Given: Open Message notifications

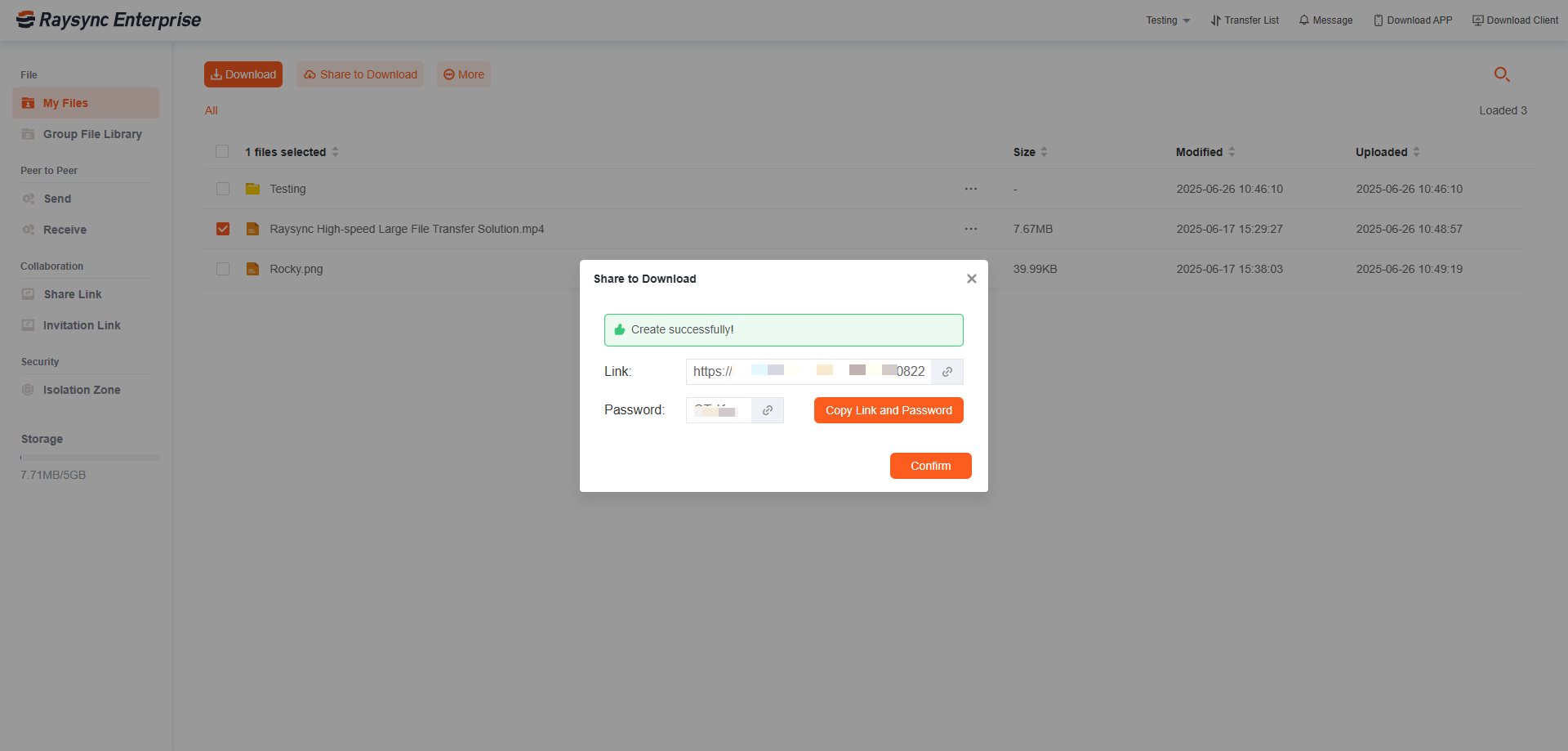Looking at the screenshot, I should (x=1325, y=20).
